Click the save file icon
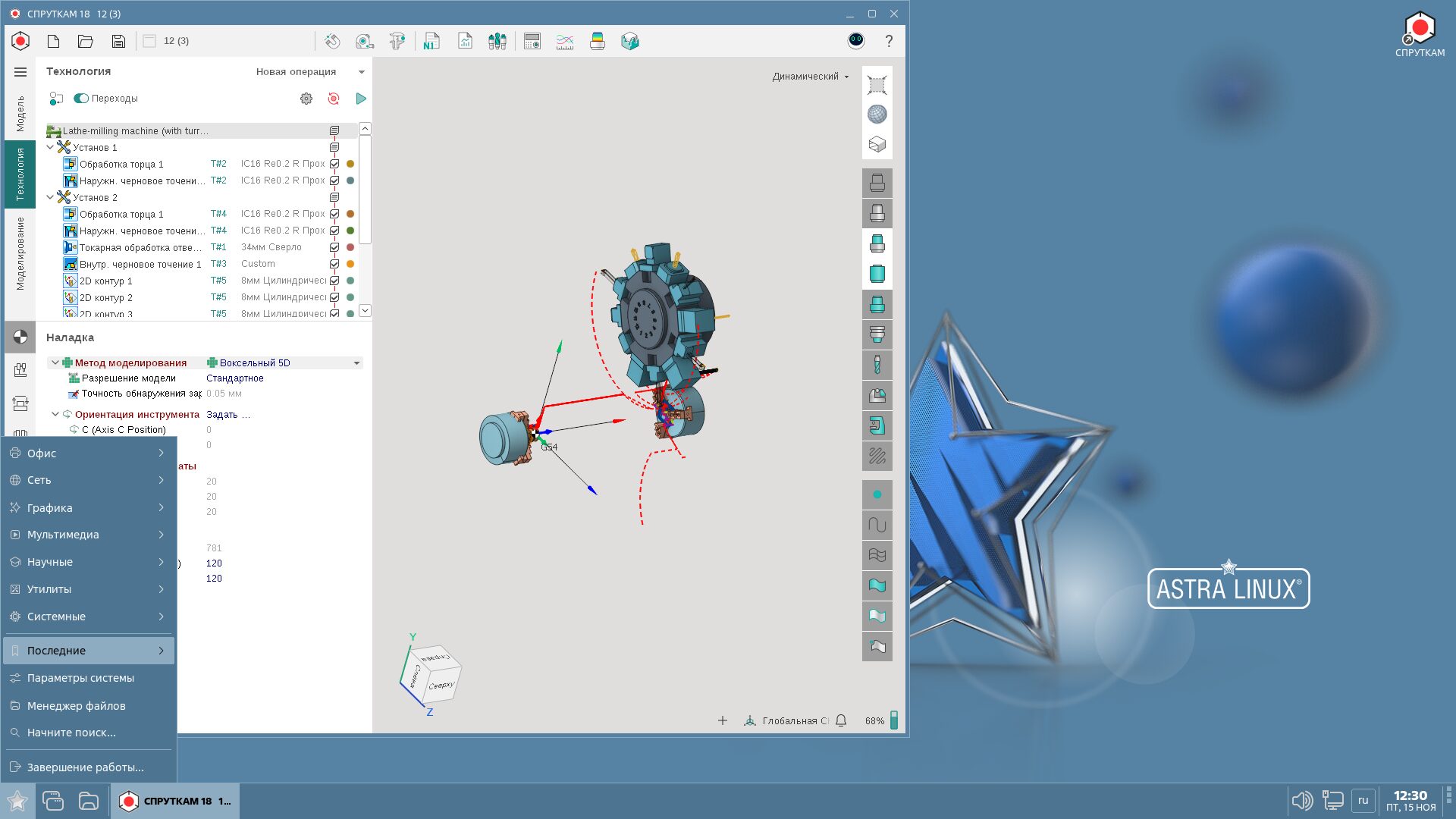This screenshot has height=819, width=1456. coord(118,41)
